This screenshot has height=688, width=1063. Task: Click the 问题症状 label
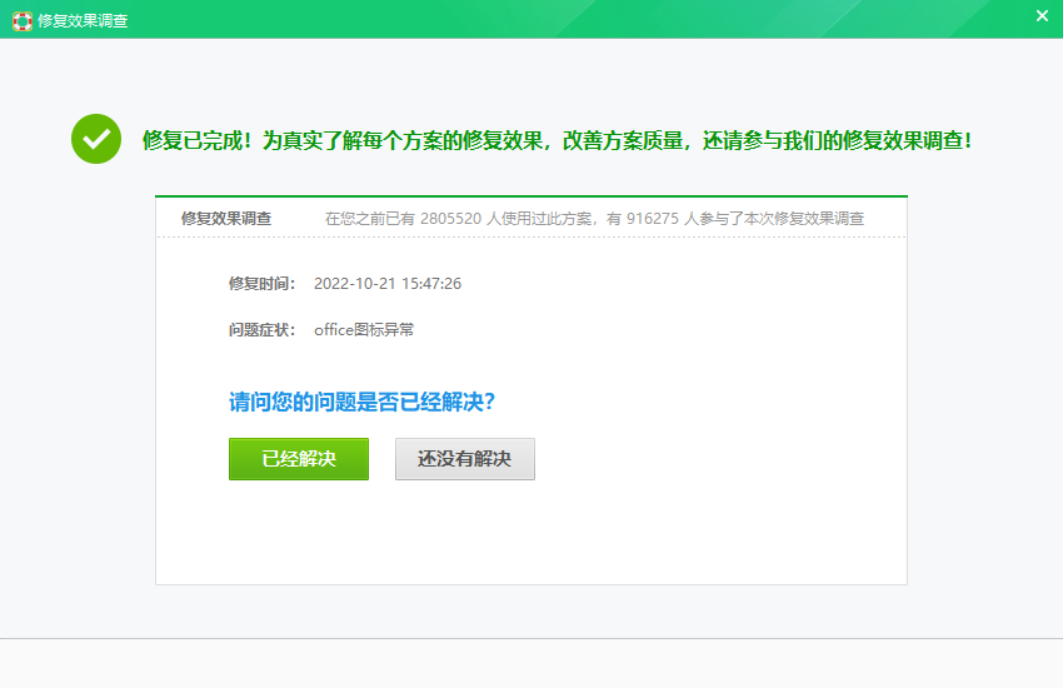[262, 329]
